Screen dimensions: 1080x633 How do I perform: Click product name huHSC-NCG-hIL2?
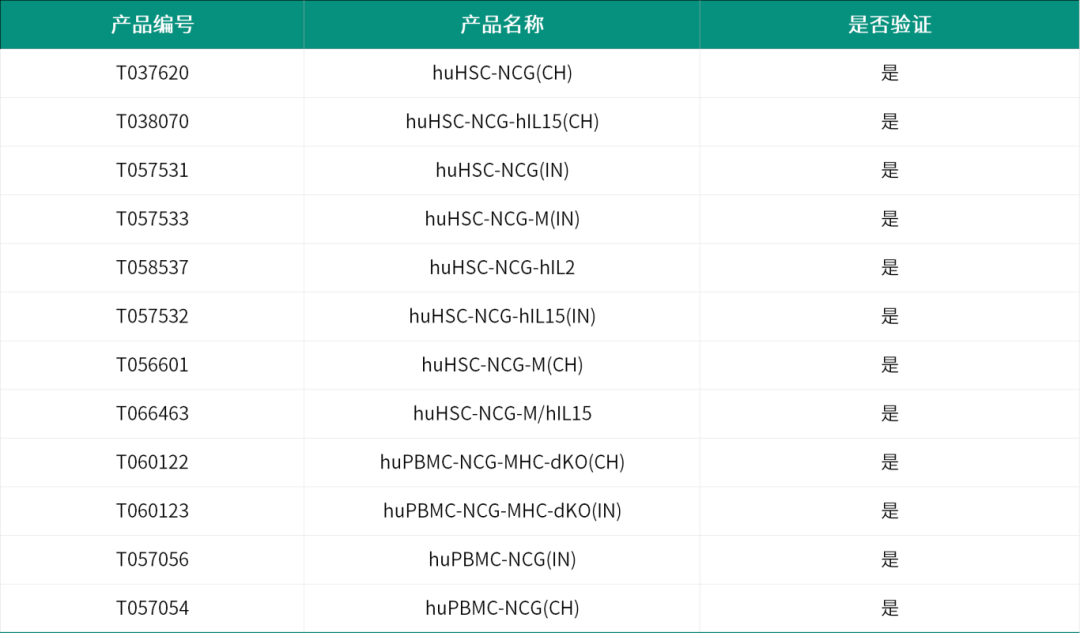[x=502, y=268]
